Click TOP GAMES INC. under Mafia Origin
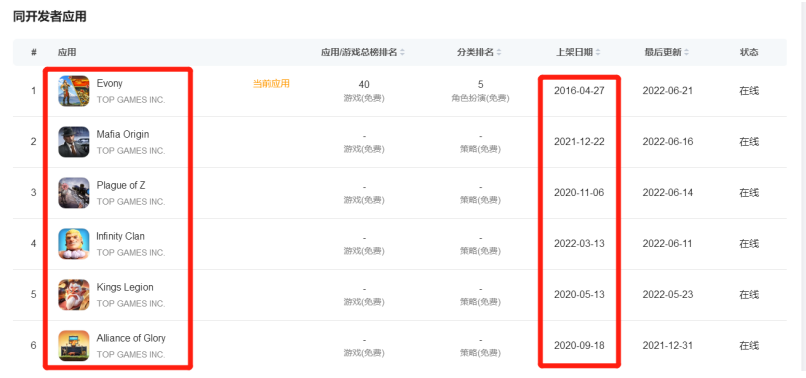Viewport: 806px width, 378px height. pos(131,151)
